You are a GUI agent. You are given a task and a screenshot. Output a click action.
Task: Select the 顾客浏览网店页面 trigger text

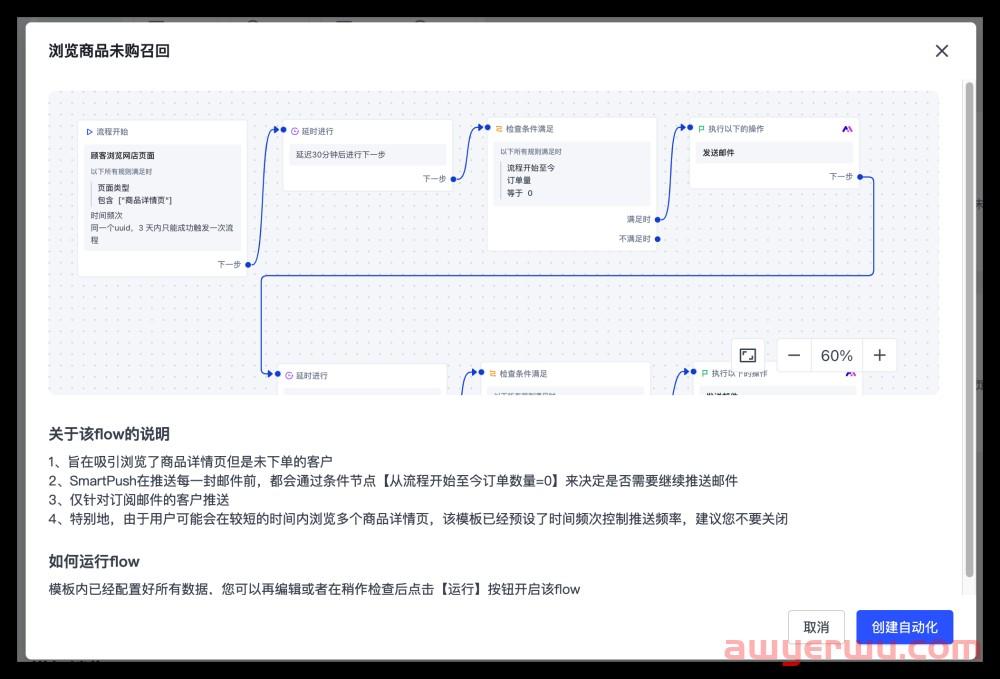pyautogui.click(x=122, y=156)
